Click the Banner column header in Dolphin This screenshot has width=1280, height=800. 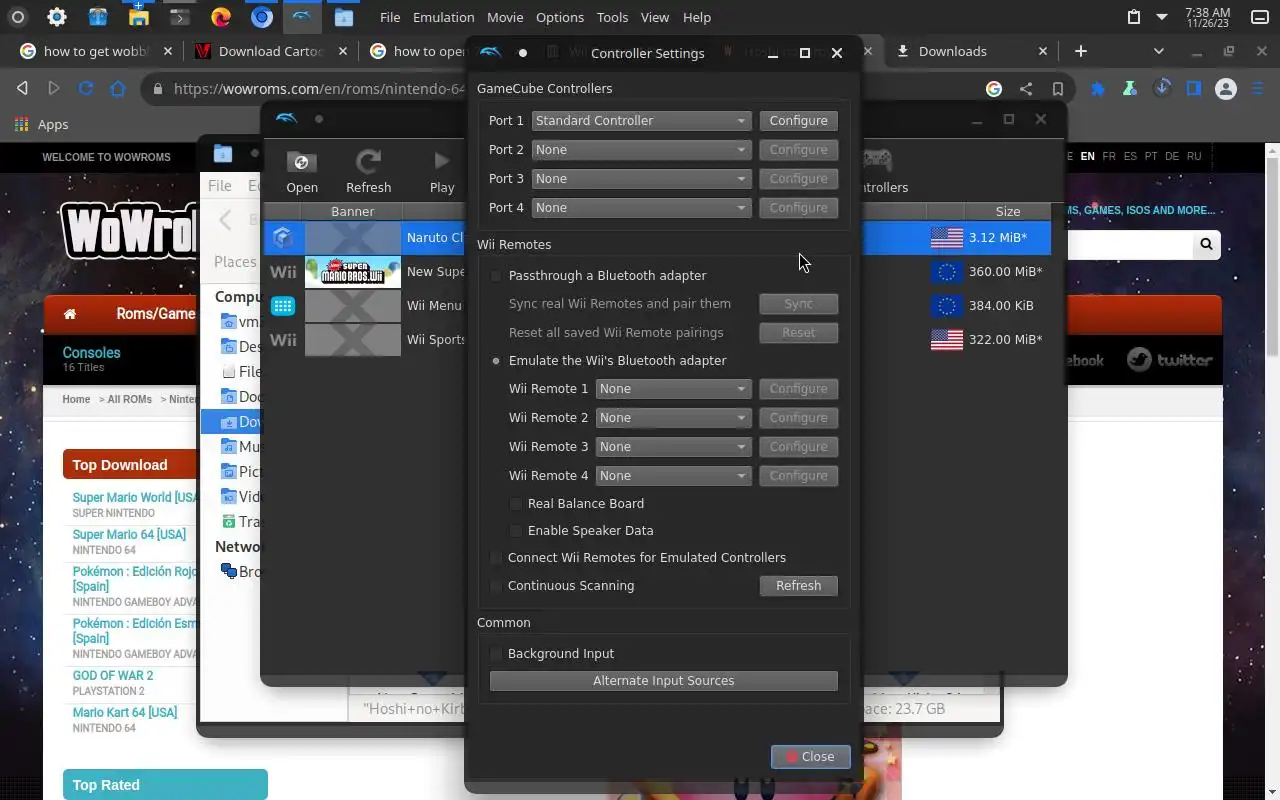tap(352, 211)
